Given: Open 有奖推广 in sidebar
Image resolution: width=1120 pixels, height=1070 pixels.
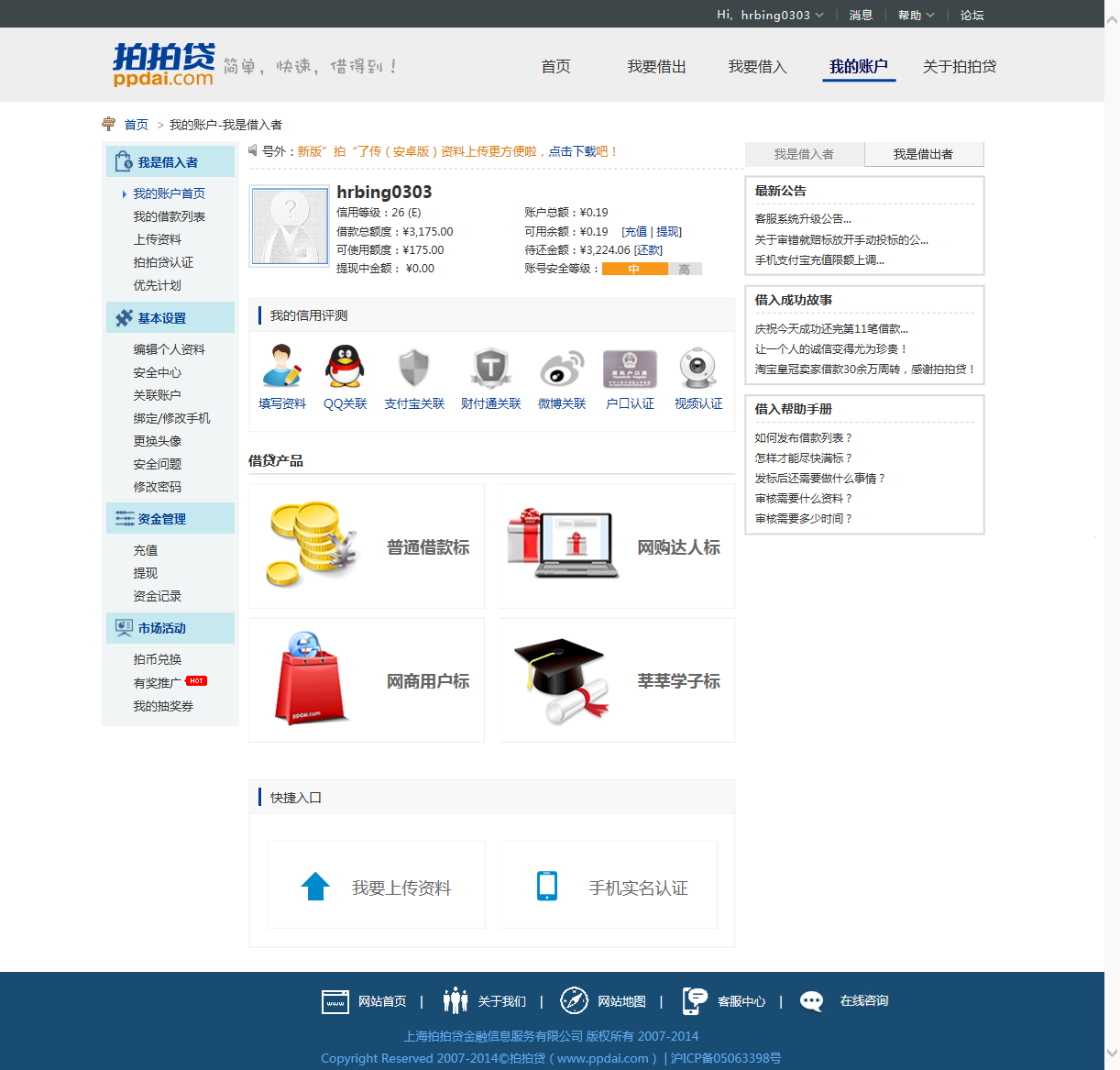Looking at the screenshot, I should click(x=158, y=683).
